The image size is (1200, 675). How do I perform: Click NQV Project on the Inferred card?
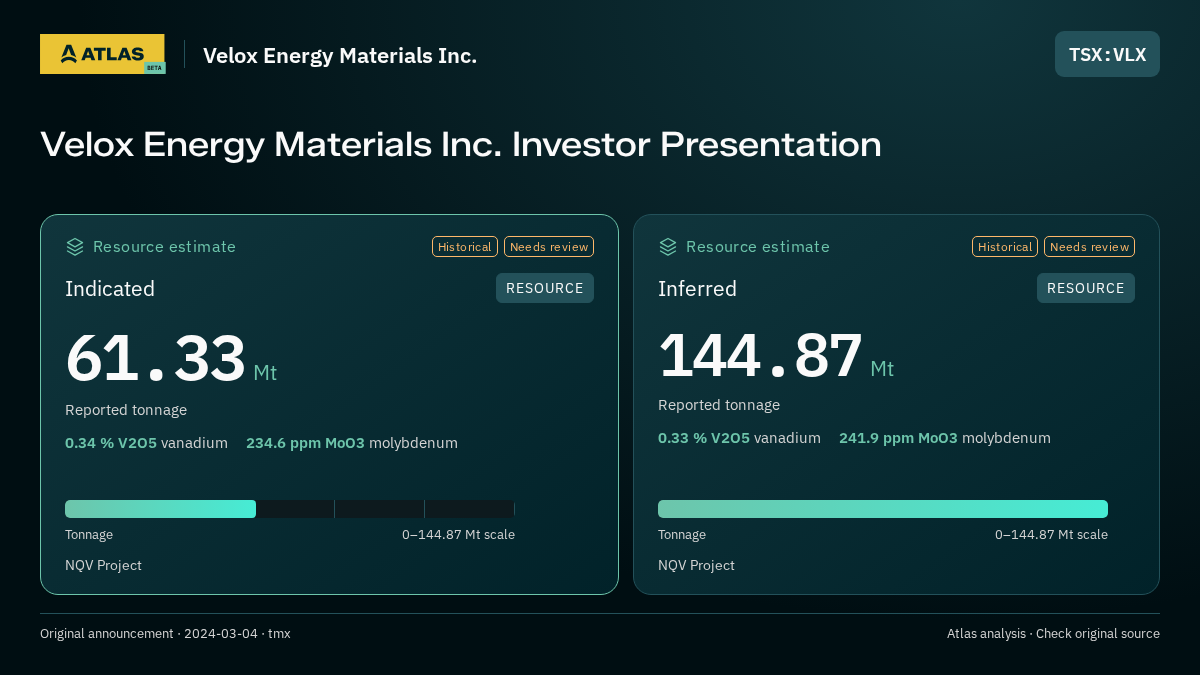pyautogui.click(x=696, y=565)
